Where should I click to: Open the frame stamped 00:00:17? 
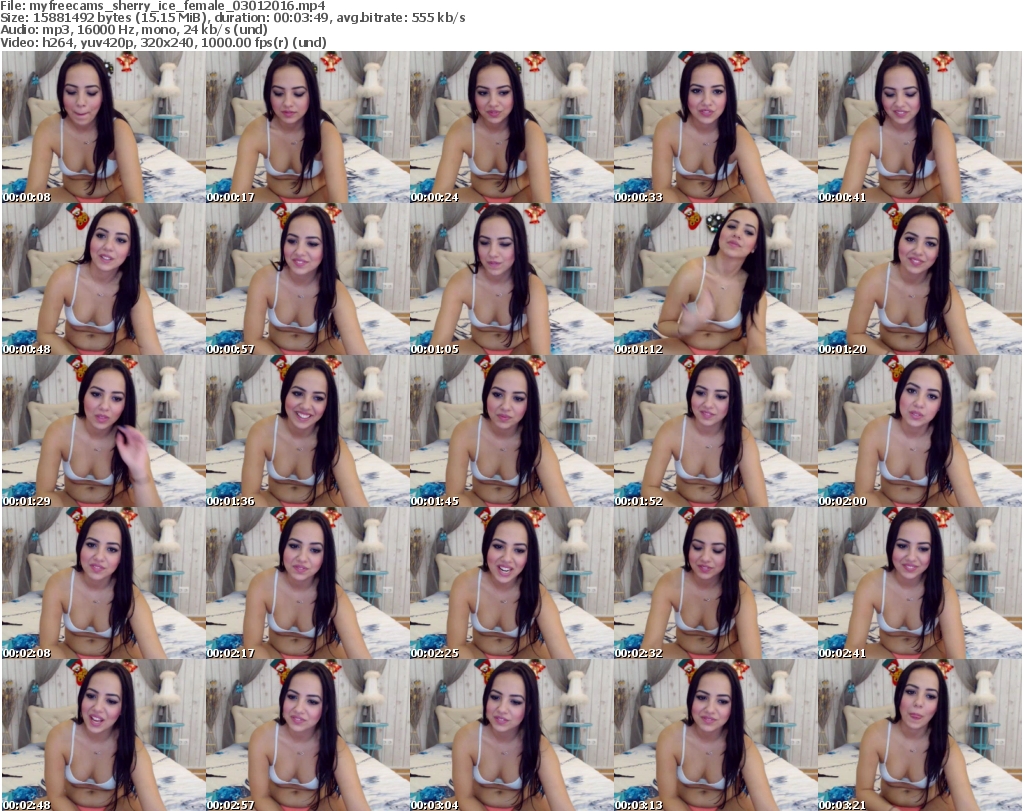(x=308, y=127)
